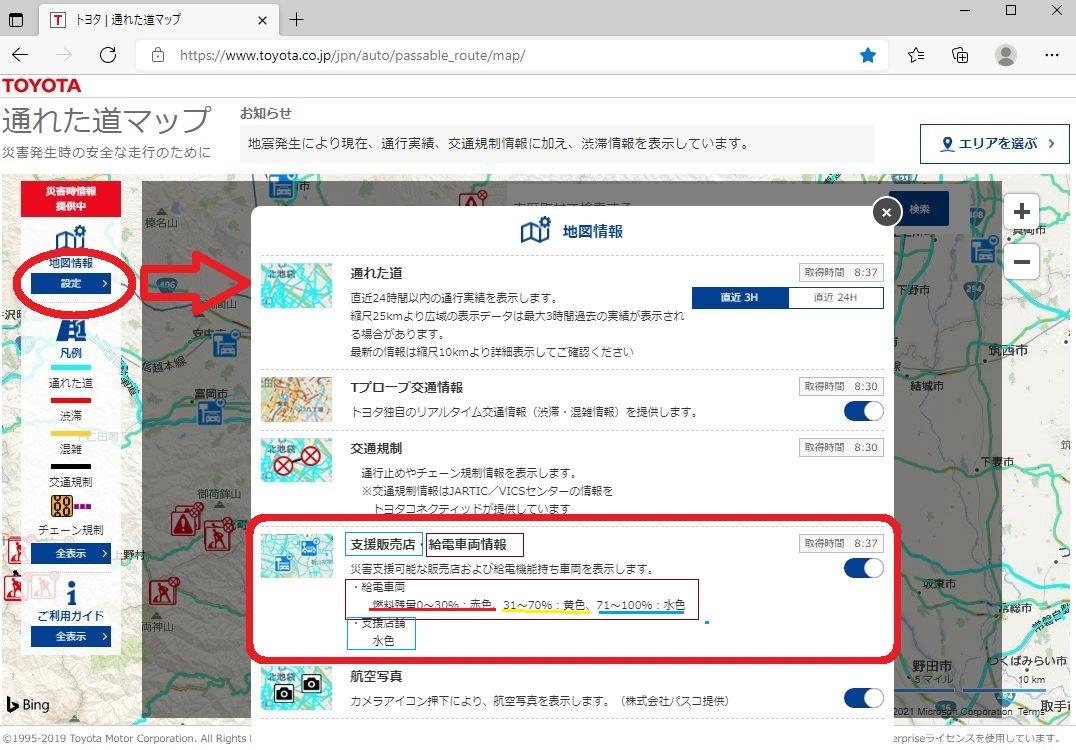This screenshot has width=1076, height=750.
Task: Click the browser forward arrow
Action: 64,55
